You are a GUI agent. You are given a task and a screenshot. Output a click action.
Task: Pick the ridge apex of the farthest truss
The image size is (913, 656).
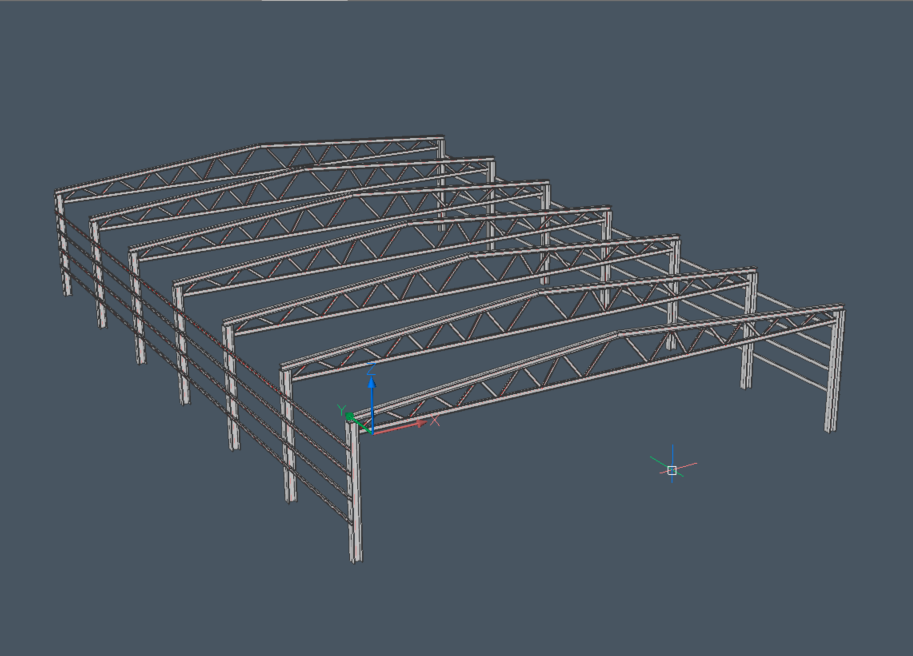coord(259,147)
